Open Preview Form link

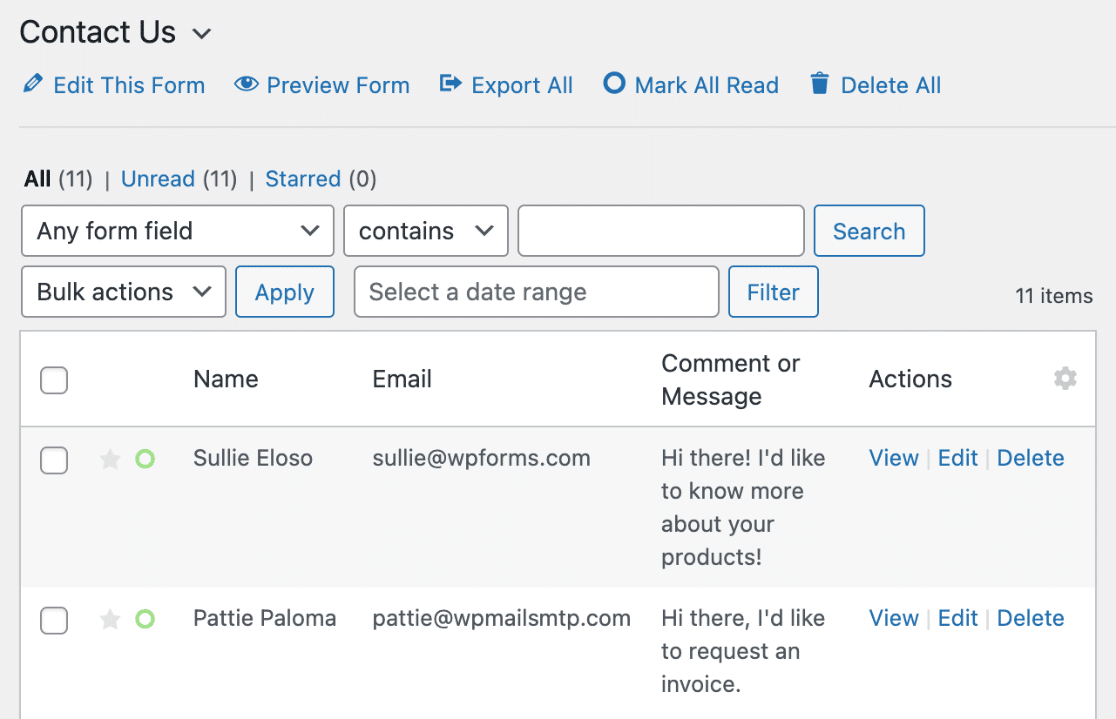(x=338, y=85)
